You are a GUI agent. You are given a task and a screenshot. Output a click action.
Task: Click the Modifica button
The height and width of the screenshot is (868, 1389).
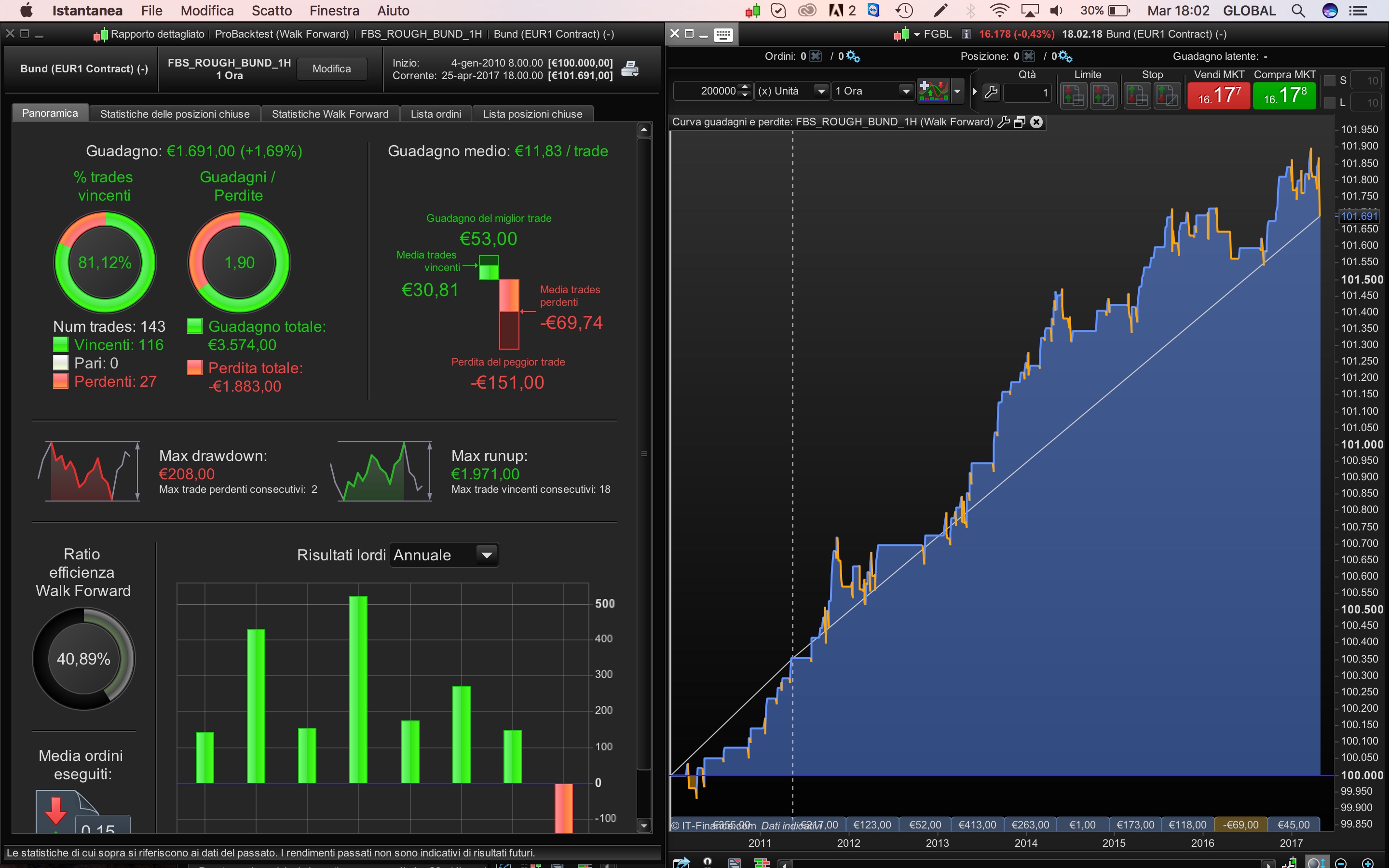(331, 69)
